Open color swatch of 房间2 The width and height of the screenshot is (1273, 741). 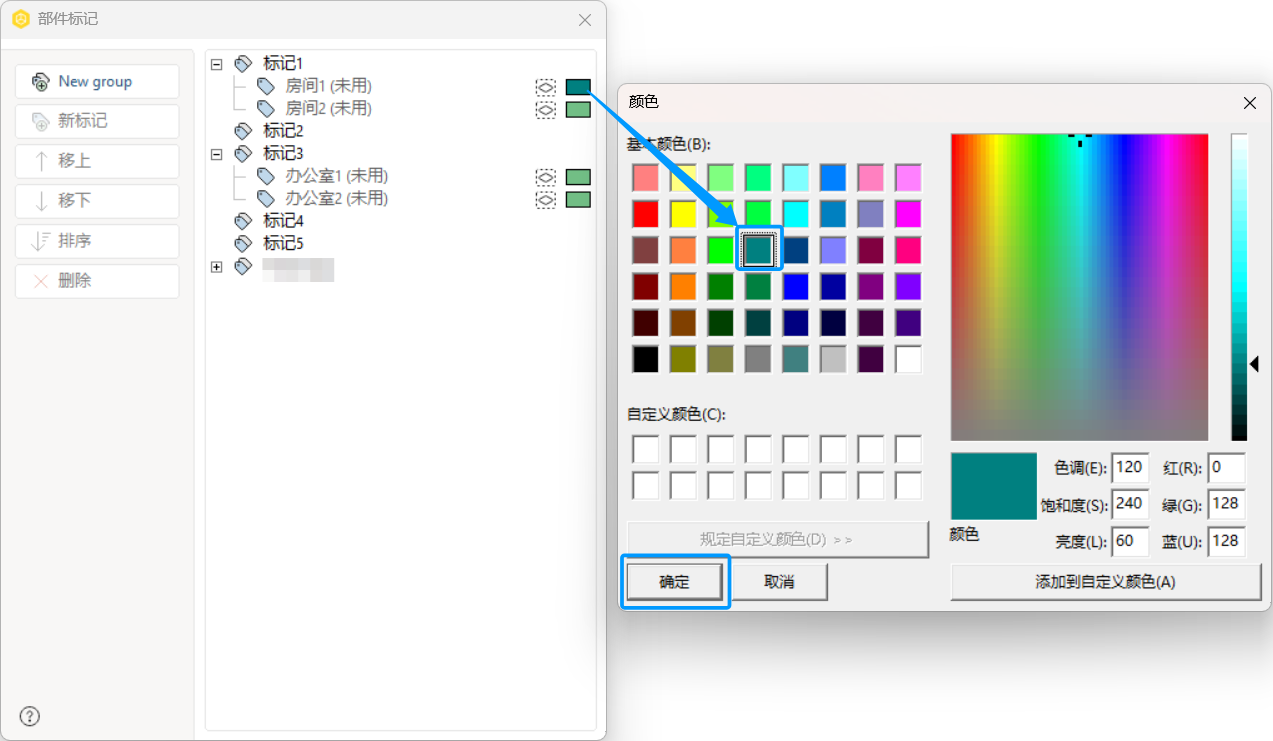(578, 110)
